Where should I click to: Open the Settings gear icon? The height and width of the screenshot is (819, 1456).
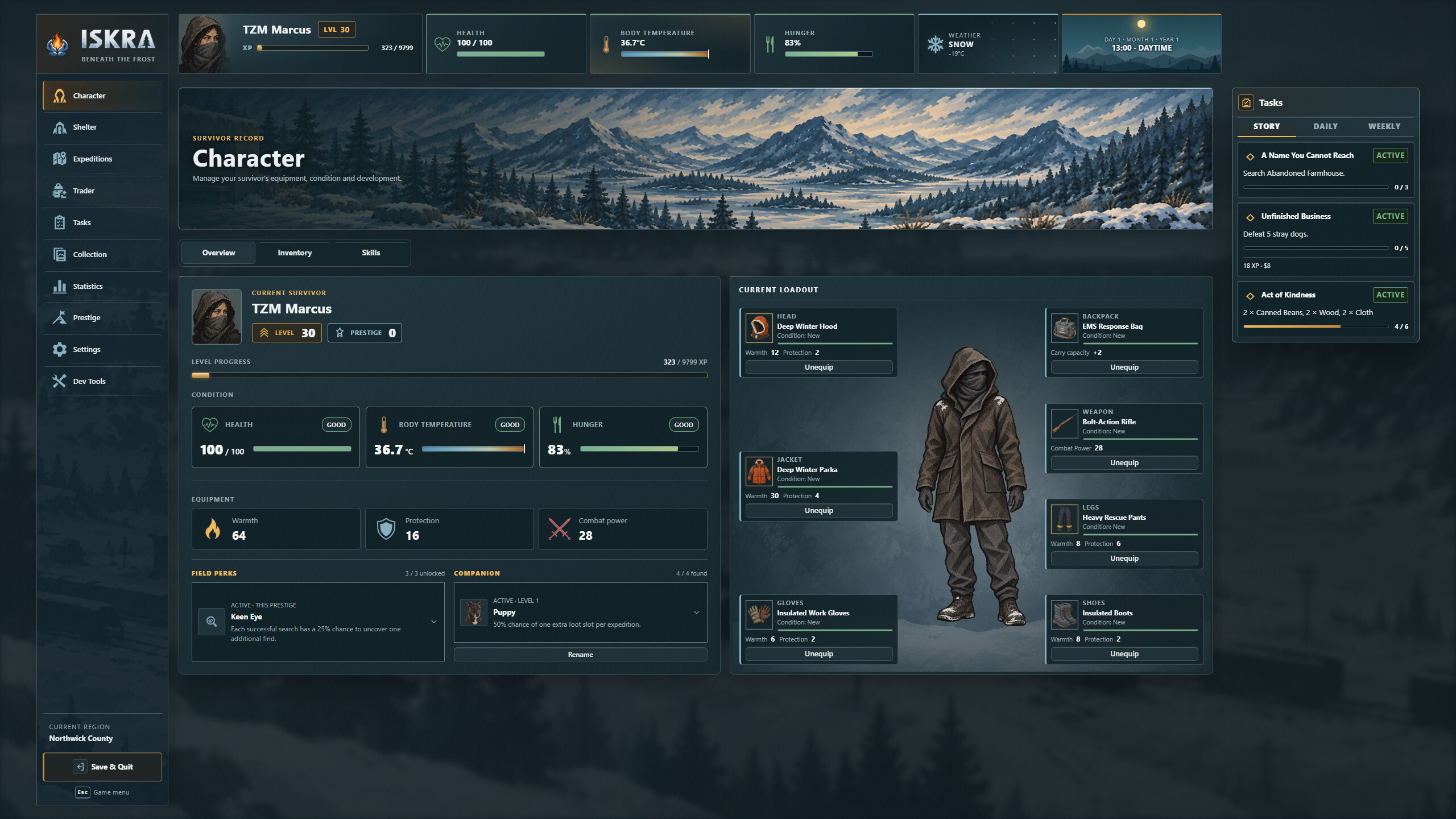(x=59, y=349)
